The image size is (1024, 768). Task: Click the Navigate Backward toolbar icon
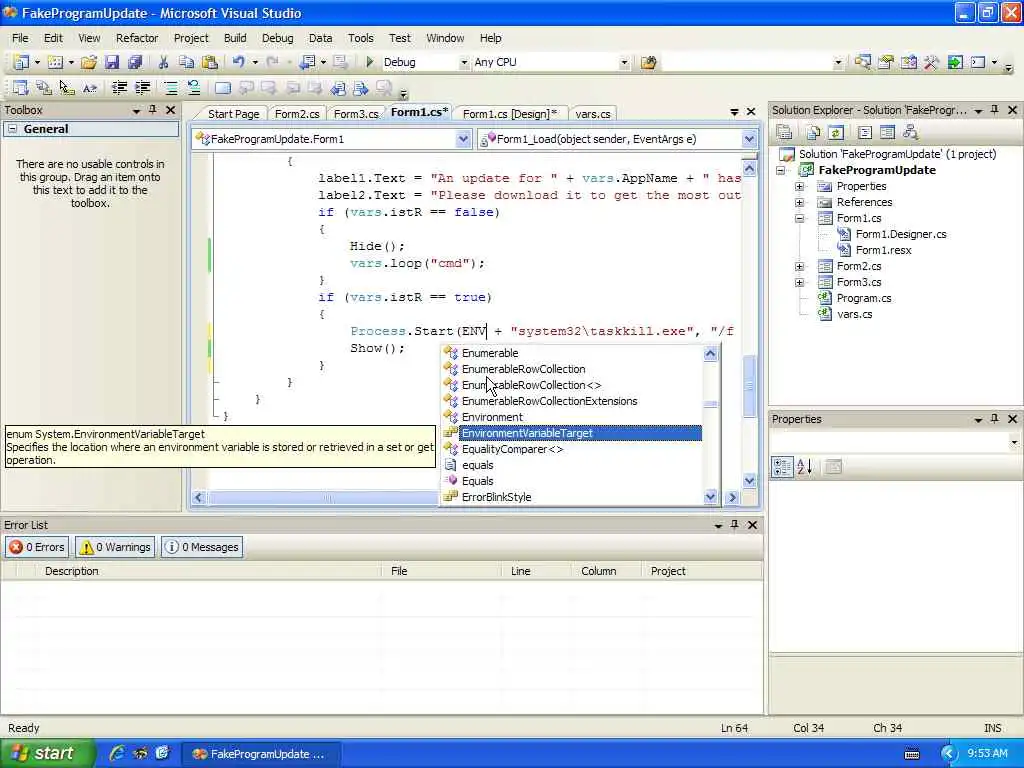(307, 62)
